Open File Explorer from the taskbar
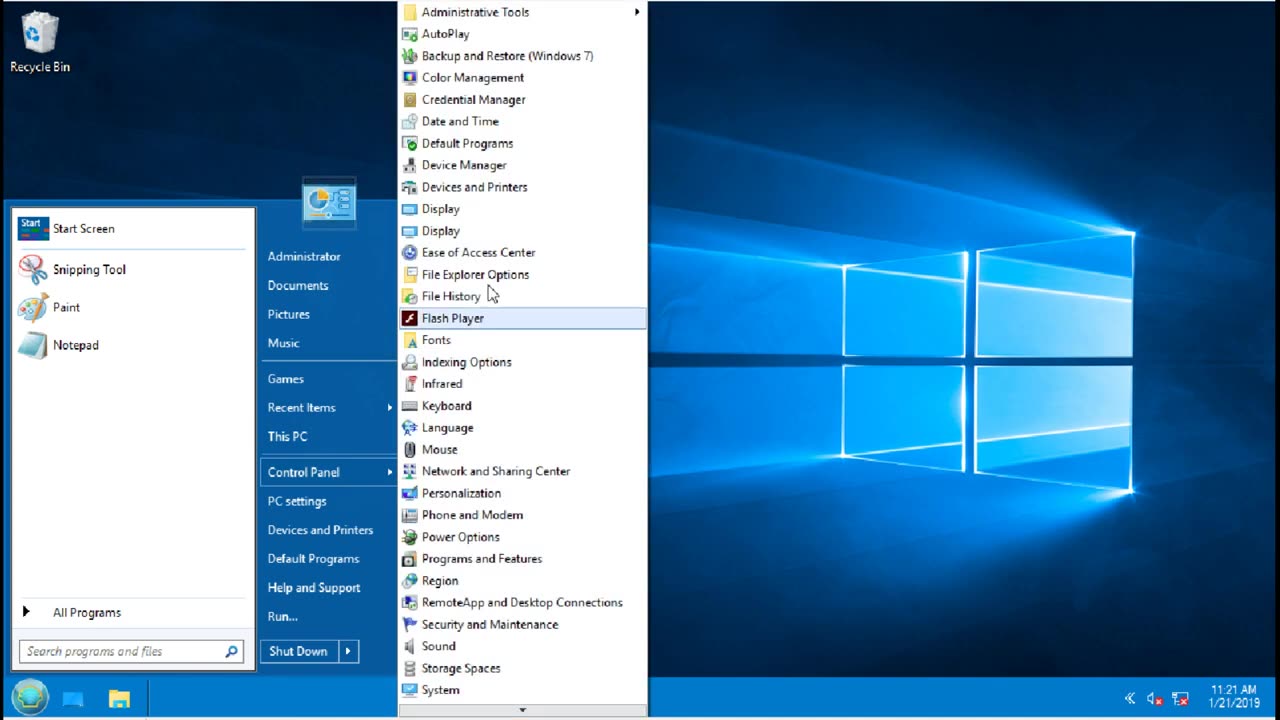Screen dimensions: 1280x720 (x=119, y=699)
